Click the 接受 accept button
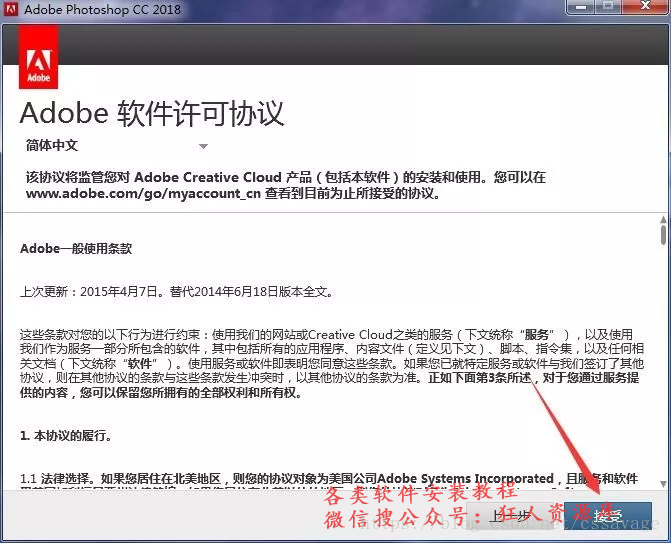671x543 pixels. pyautogui.click(x=608, y=516)
